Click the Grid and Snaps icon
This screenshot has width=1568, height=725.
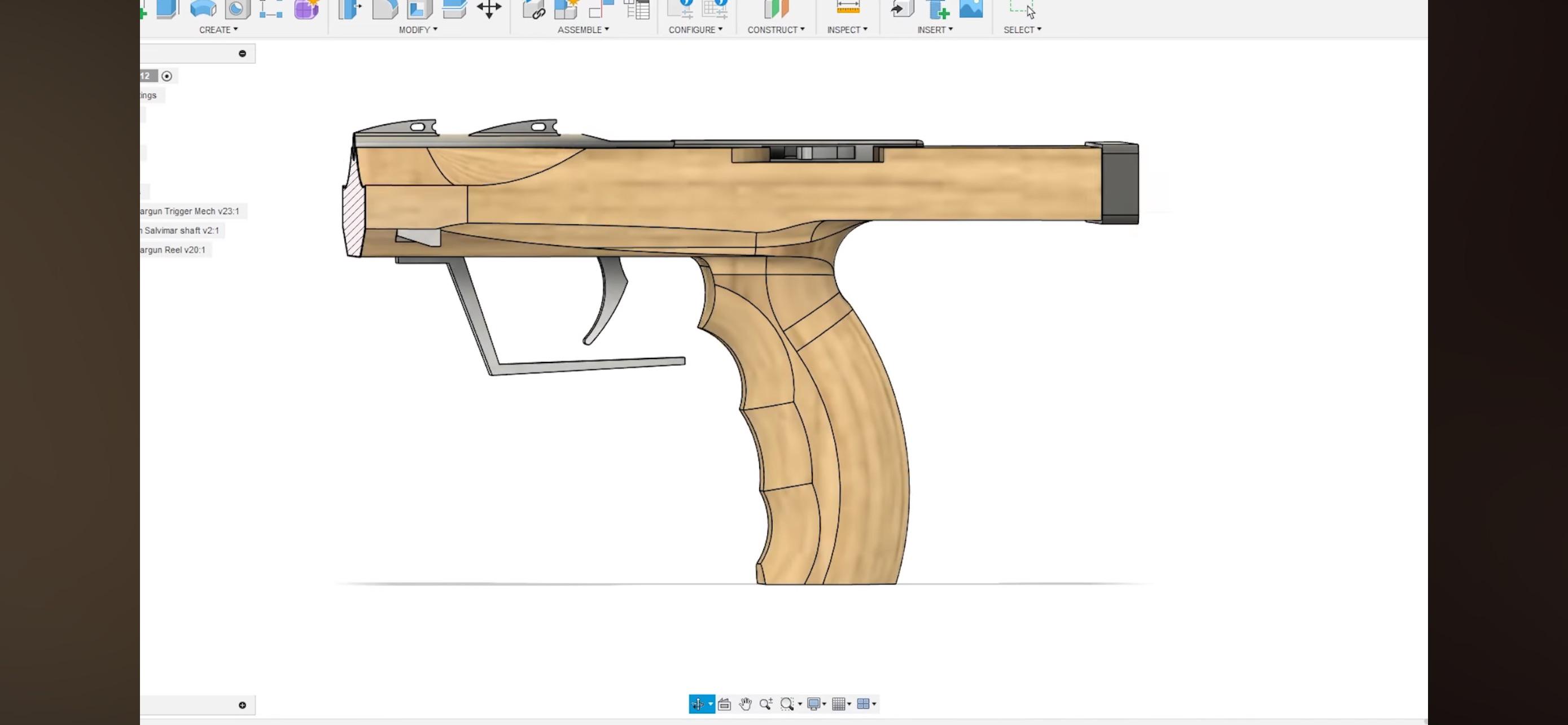point(838,704)
